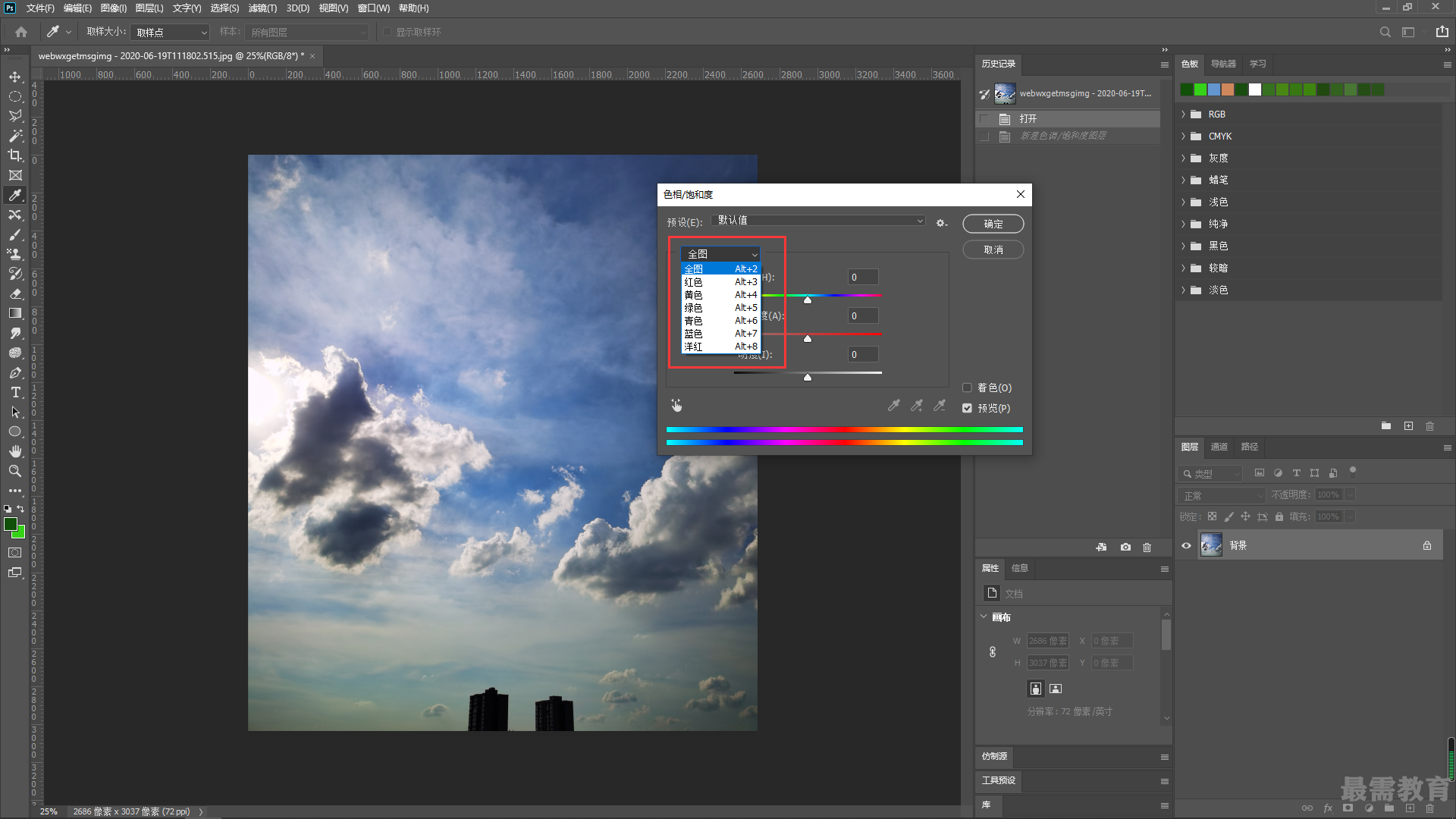Viewport: 1456px width, 819px height.
Task: Toggle visibility of 背景 layer
Action: point(1186,545)
